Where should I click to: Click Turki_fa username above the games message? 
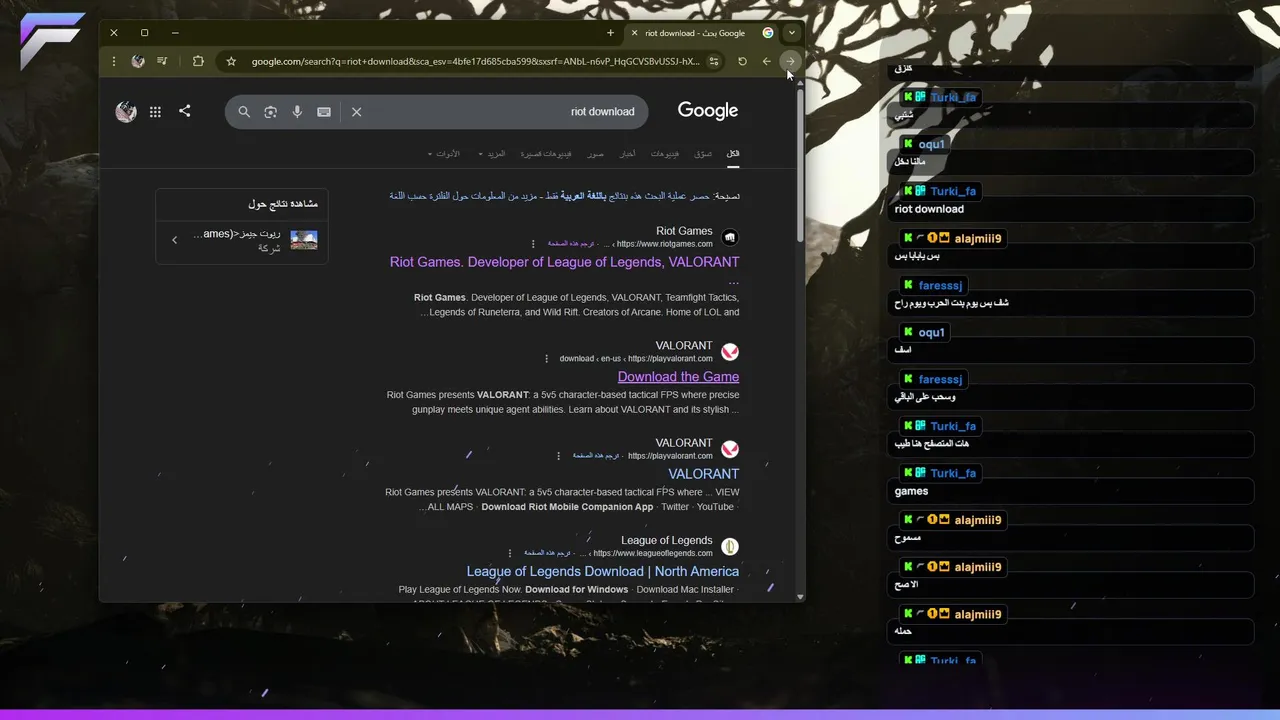click(953, 473)
